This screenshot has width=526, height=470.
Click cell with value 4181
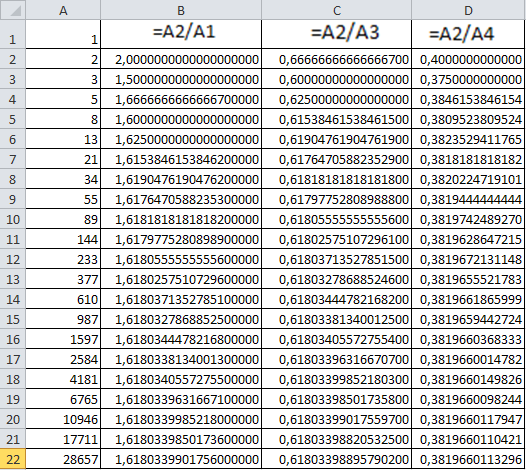(63, 379)
